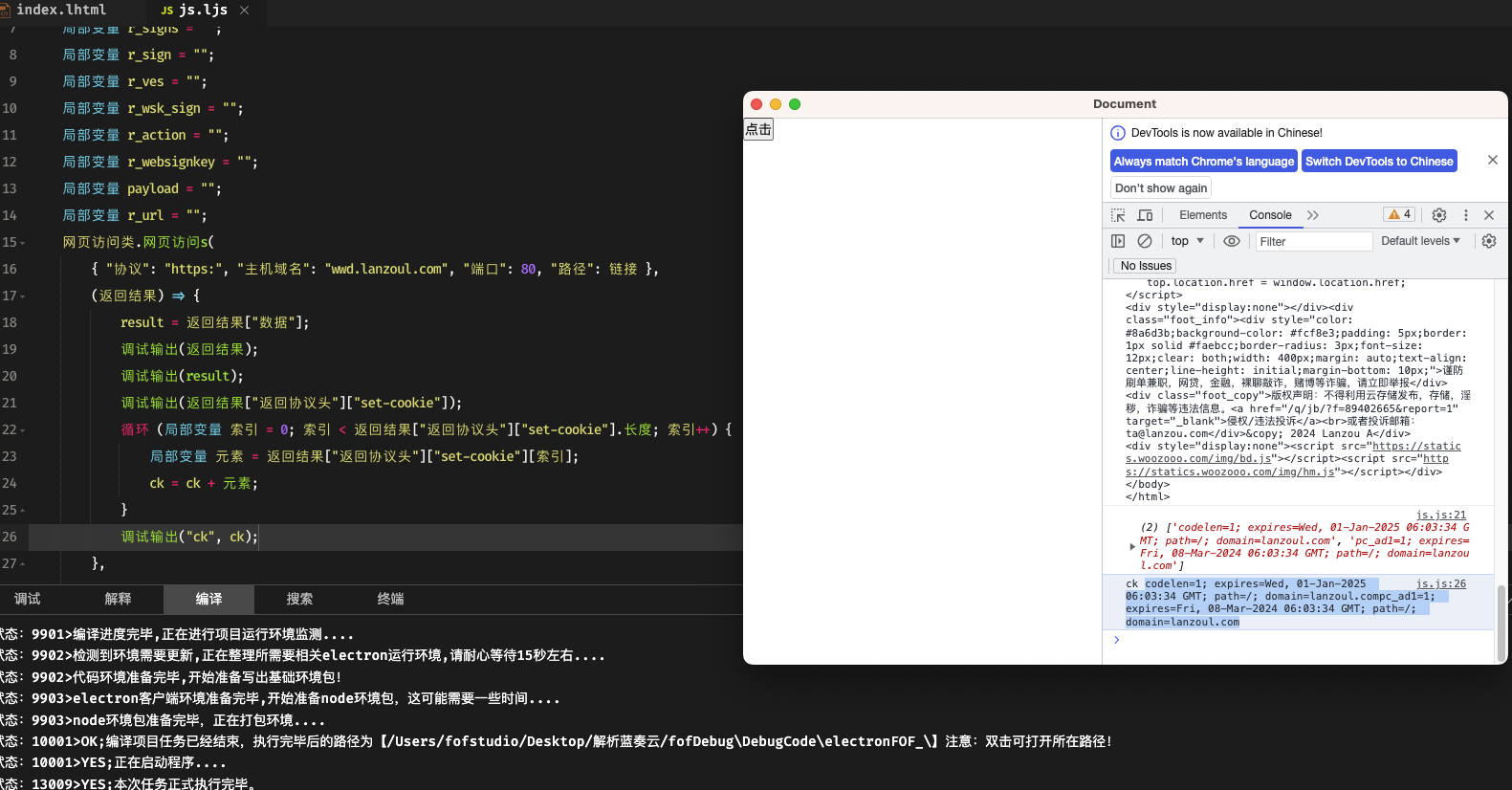
Task: Click the Document window title text
Action: [x=1125, y=104]
